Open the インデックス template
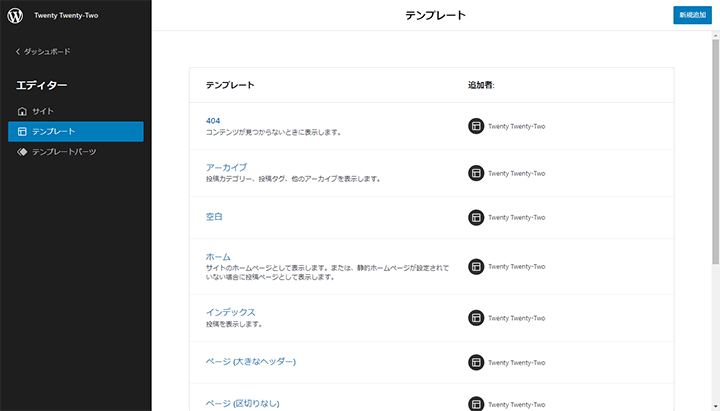The height and width of the screenshot is (411, 720). pos(230,312)
